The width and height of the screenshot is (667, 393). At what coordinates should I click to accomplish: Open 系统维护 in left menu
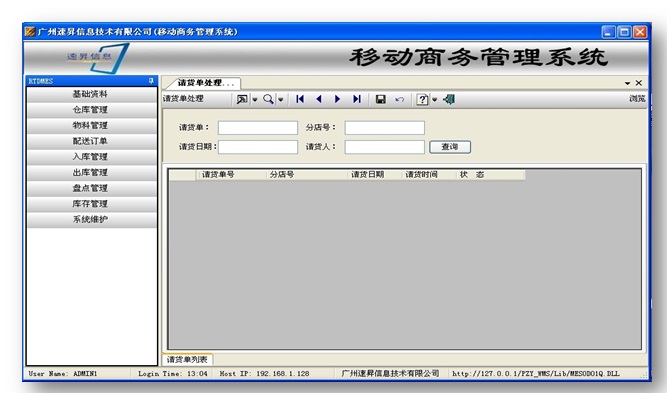[91, 219]
